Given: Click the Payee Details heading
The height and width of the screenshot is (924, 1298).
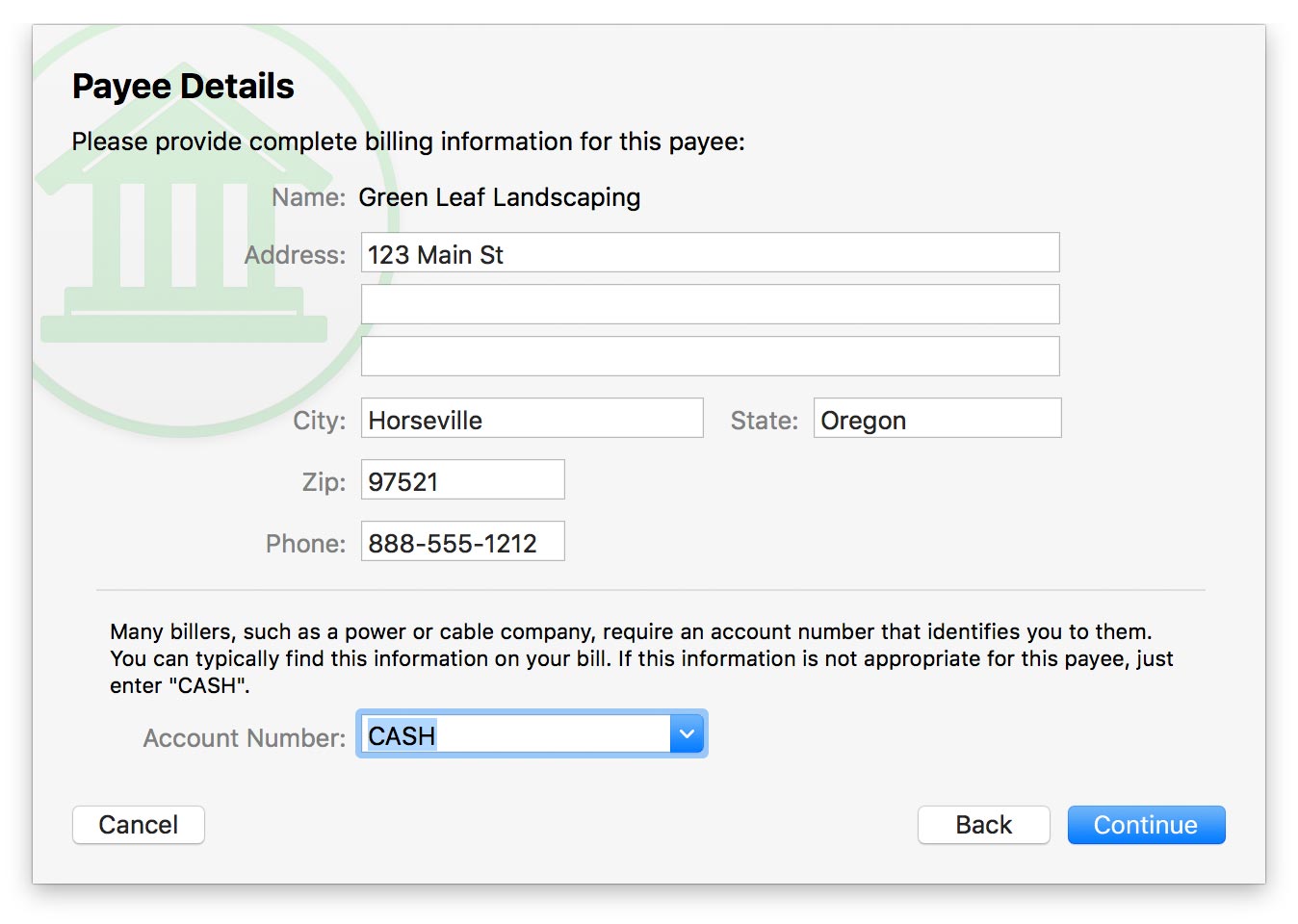Looking at the screenshot, I should tap(183, 87).
